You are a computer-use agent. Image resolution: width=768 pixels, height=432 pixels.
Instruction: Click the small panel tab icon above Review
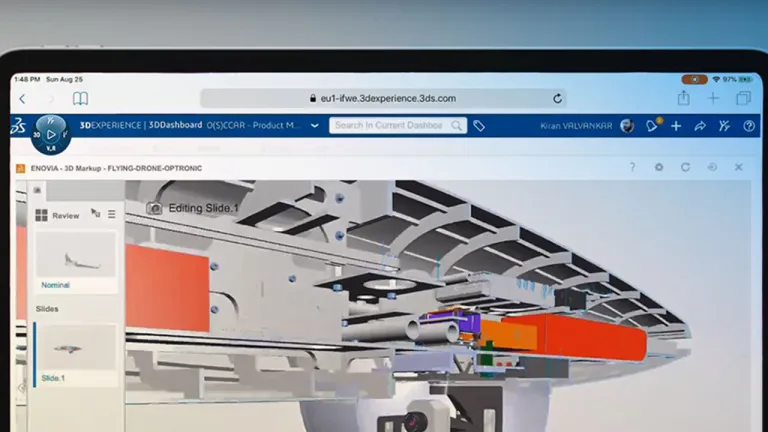coord(37,190)
